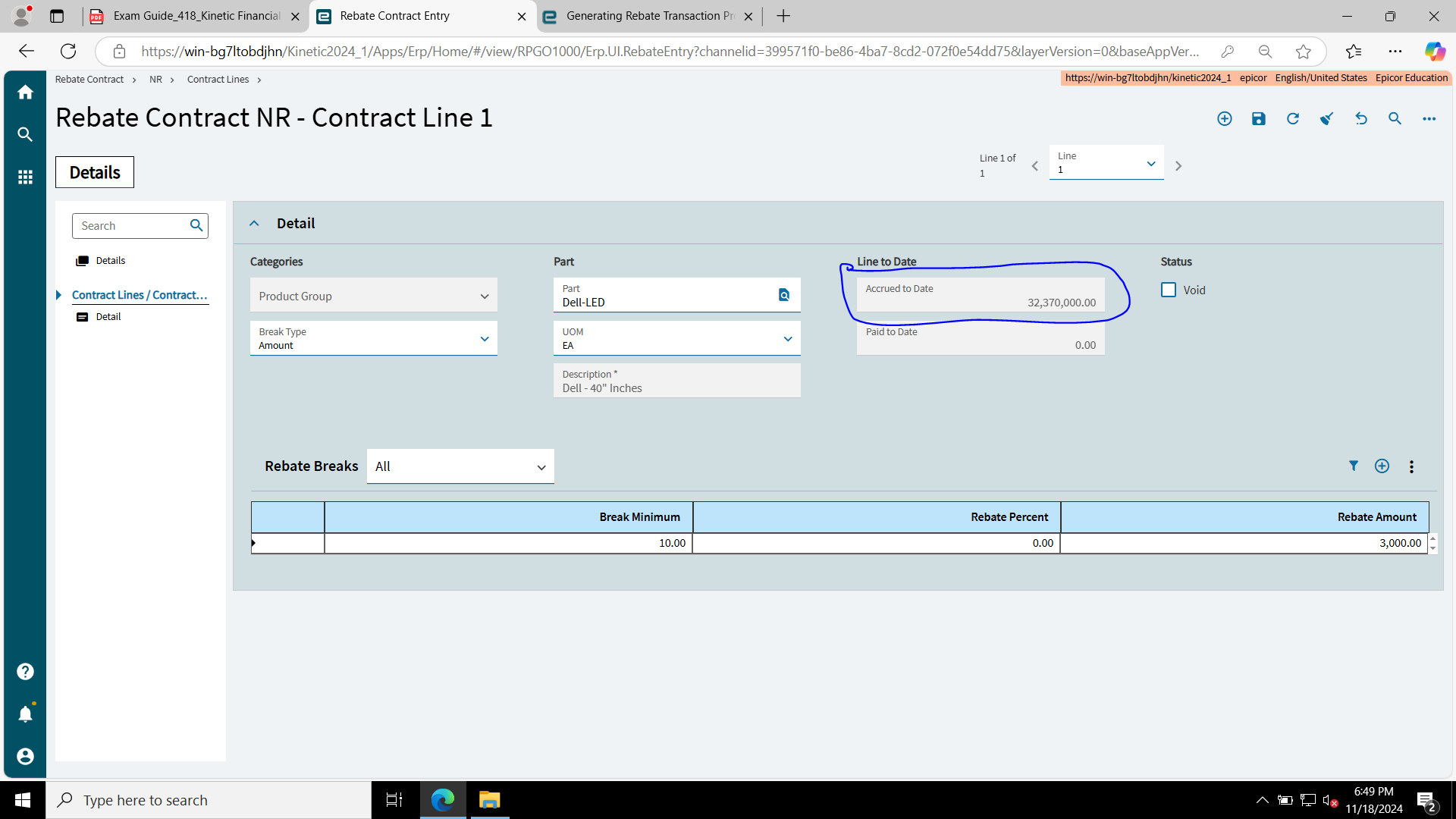Go to the NR breadcrumb
This screenshot has height=819, width=1456.
(155, 79)
